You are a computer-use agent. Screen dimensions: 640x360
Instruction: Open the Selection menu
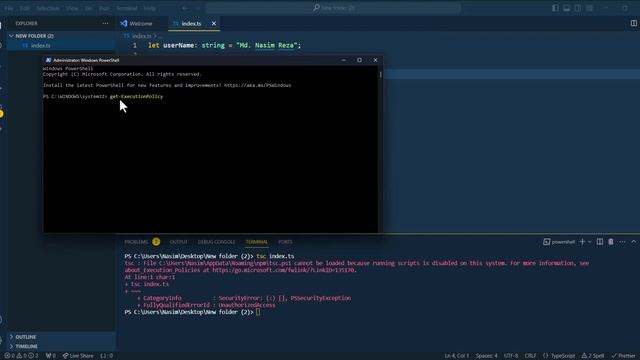(48, 8)
